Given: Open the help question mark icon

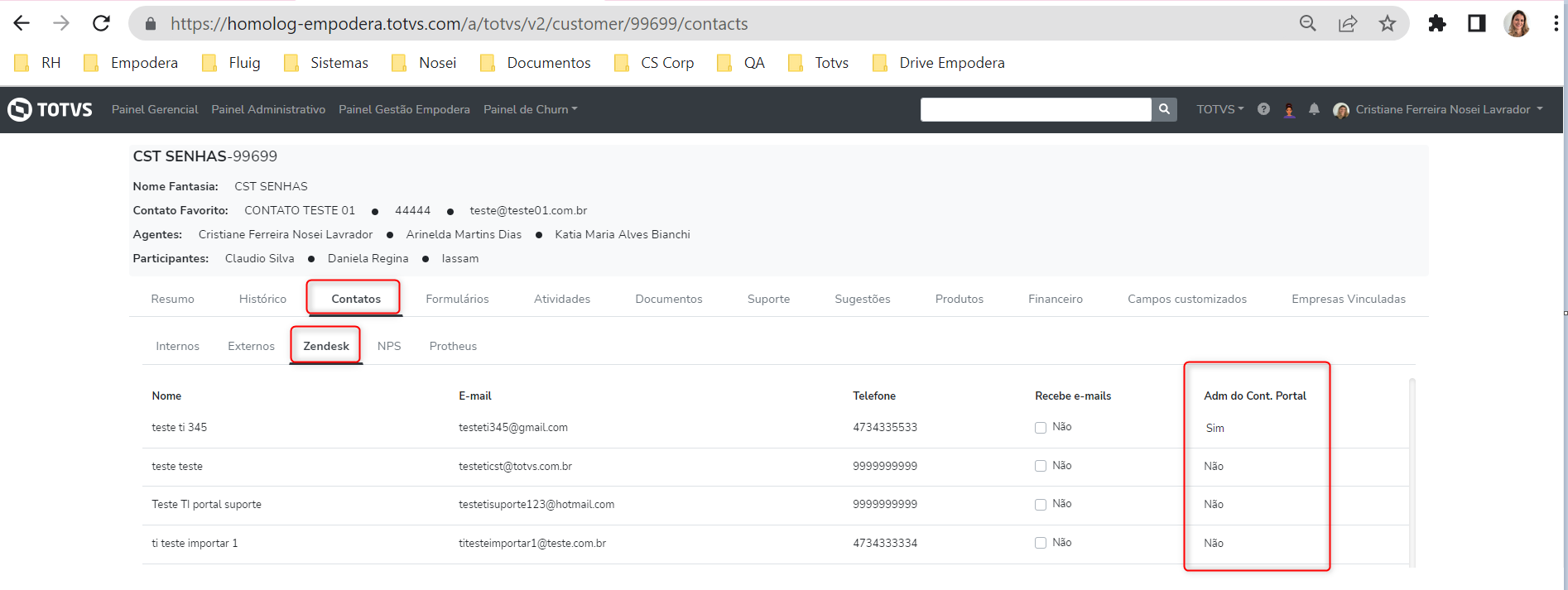Looking at the screenshot, I should point(1263,109).
